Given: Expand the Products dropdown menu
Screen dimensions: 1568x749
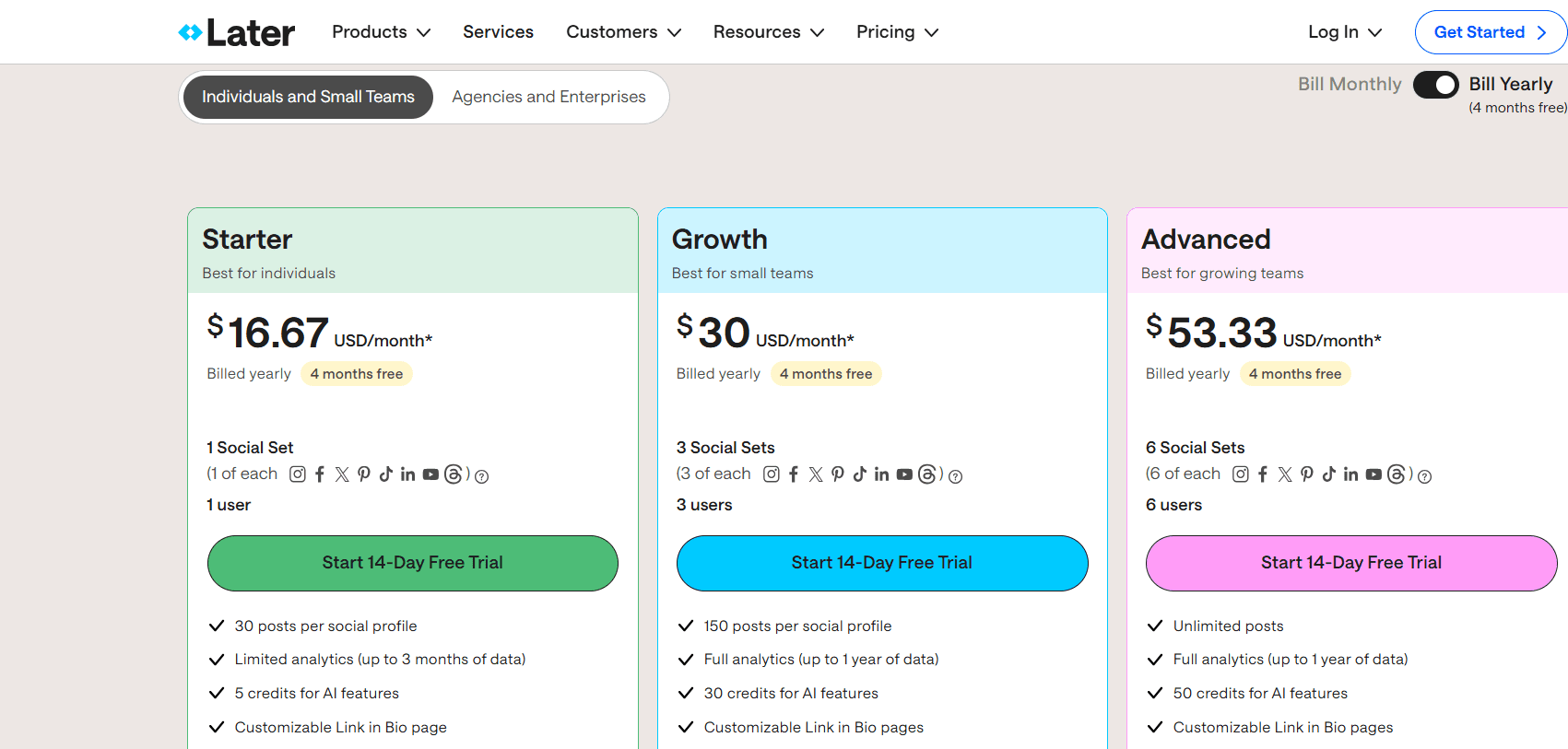Looking at the screenshot, I should click(381, 32).
